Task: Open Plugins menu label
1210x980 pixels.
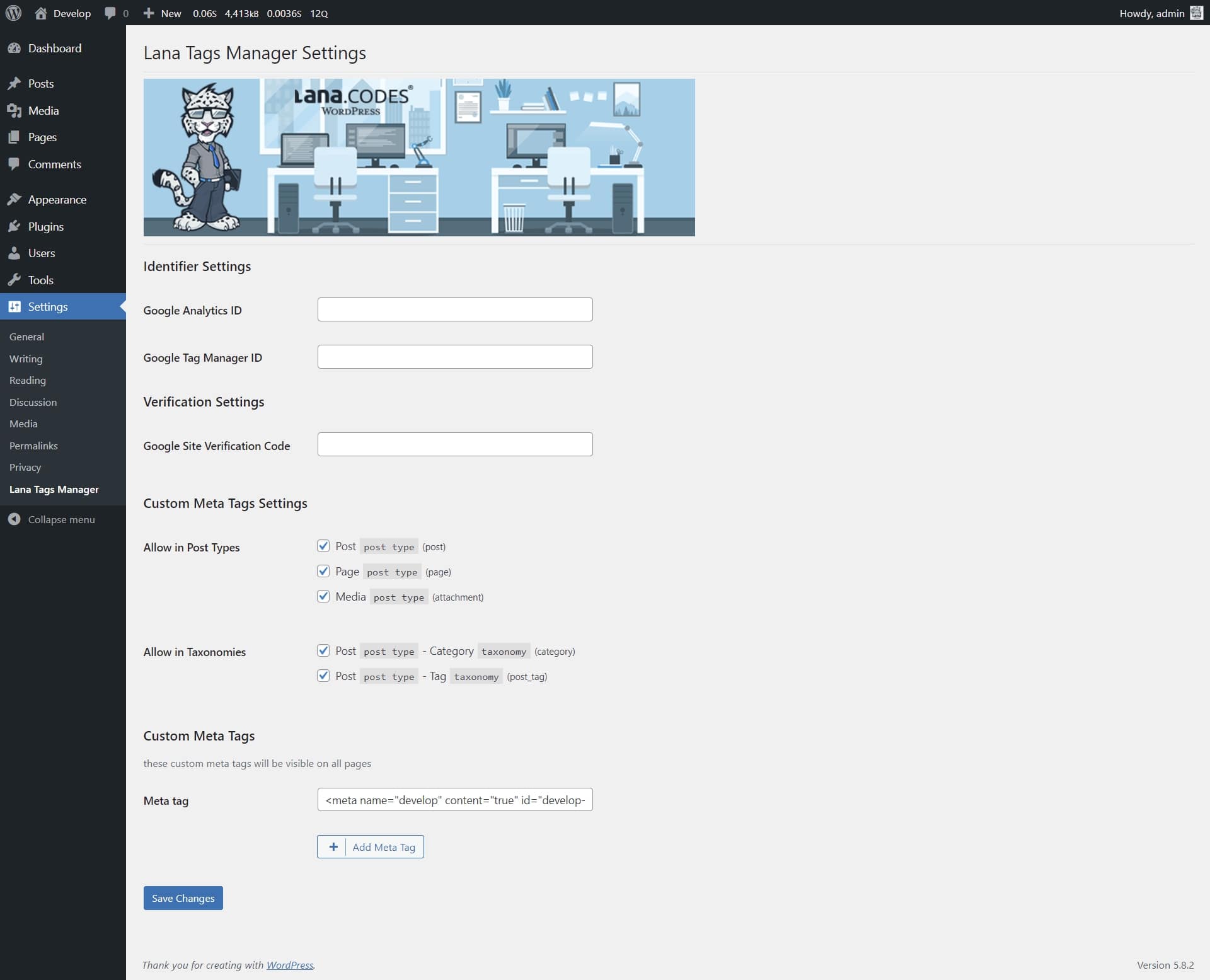Action: coord(46,226)
